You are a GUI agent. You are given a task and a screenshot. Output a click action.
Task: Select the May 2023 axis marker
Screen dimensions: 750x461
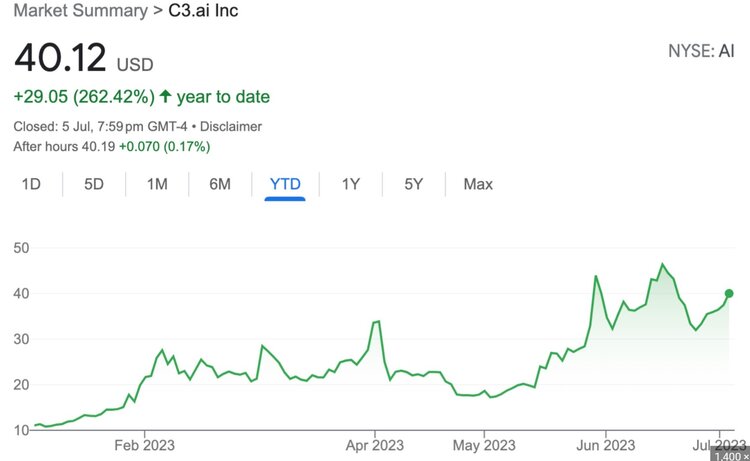484,445
